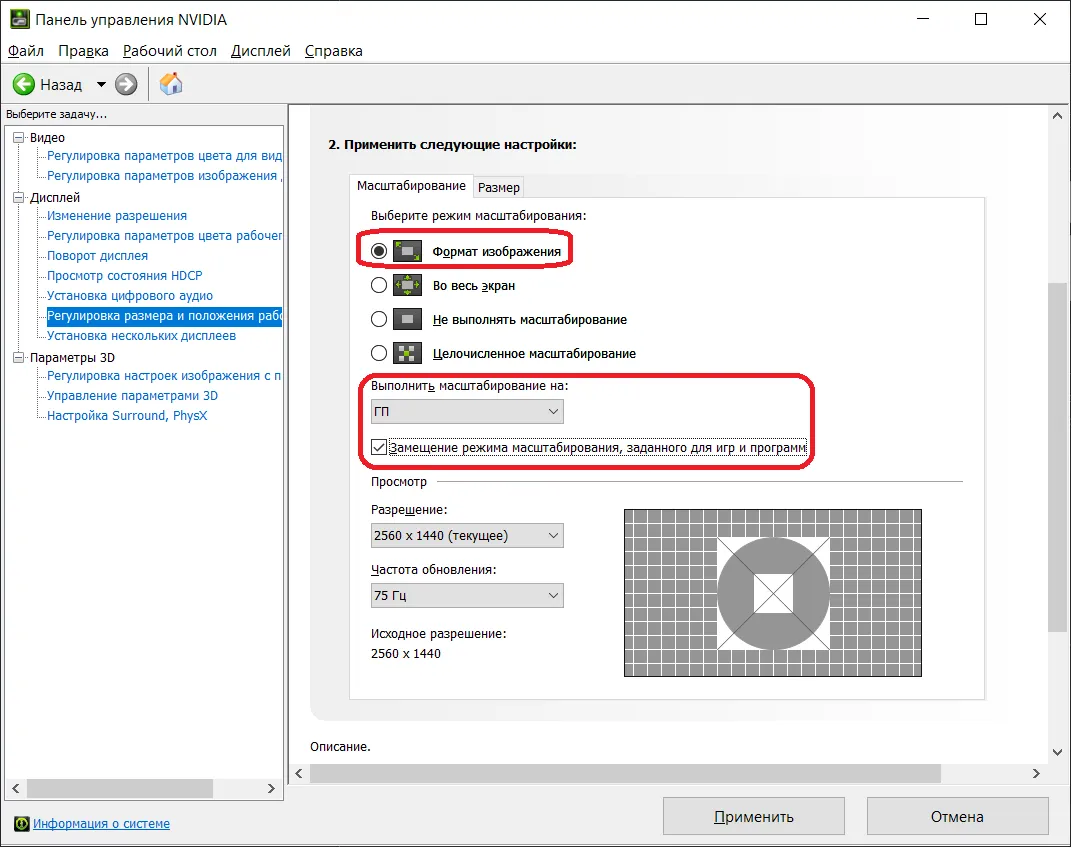
Task: Open Регулировка параметров изображения task
Action: tap(164, 176)
